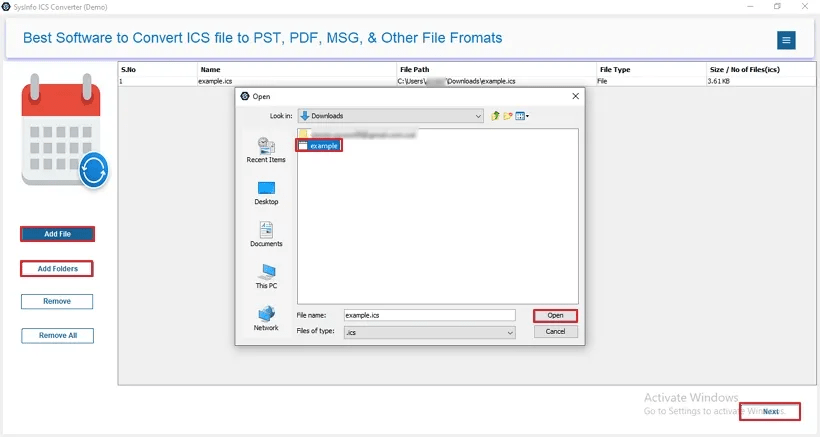Click the File Type column header
Screen dimensions: 820x437
coord(651,70)
